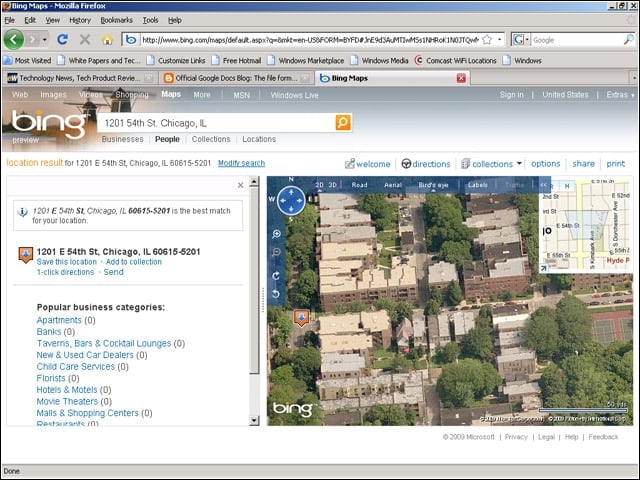Switch the map to 3D mode
Screen dimensions: 640x480
coord(333,185)
